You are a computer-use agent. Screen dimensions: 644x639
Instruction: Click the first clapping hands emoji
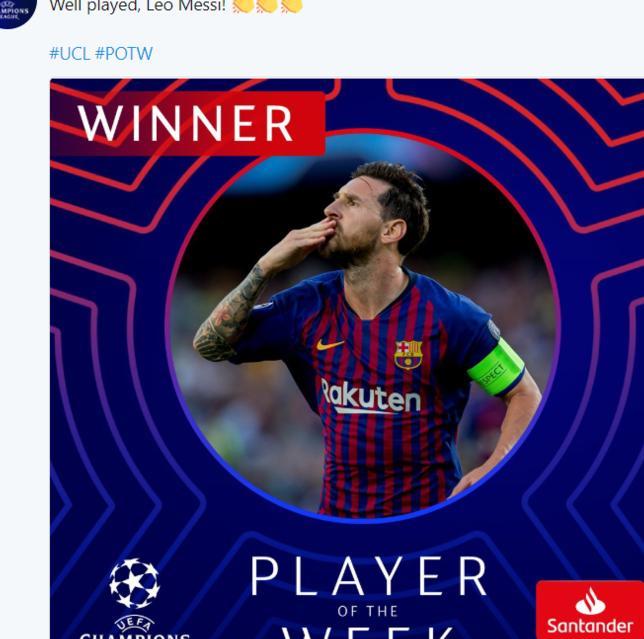pos(244,5)
